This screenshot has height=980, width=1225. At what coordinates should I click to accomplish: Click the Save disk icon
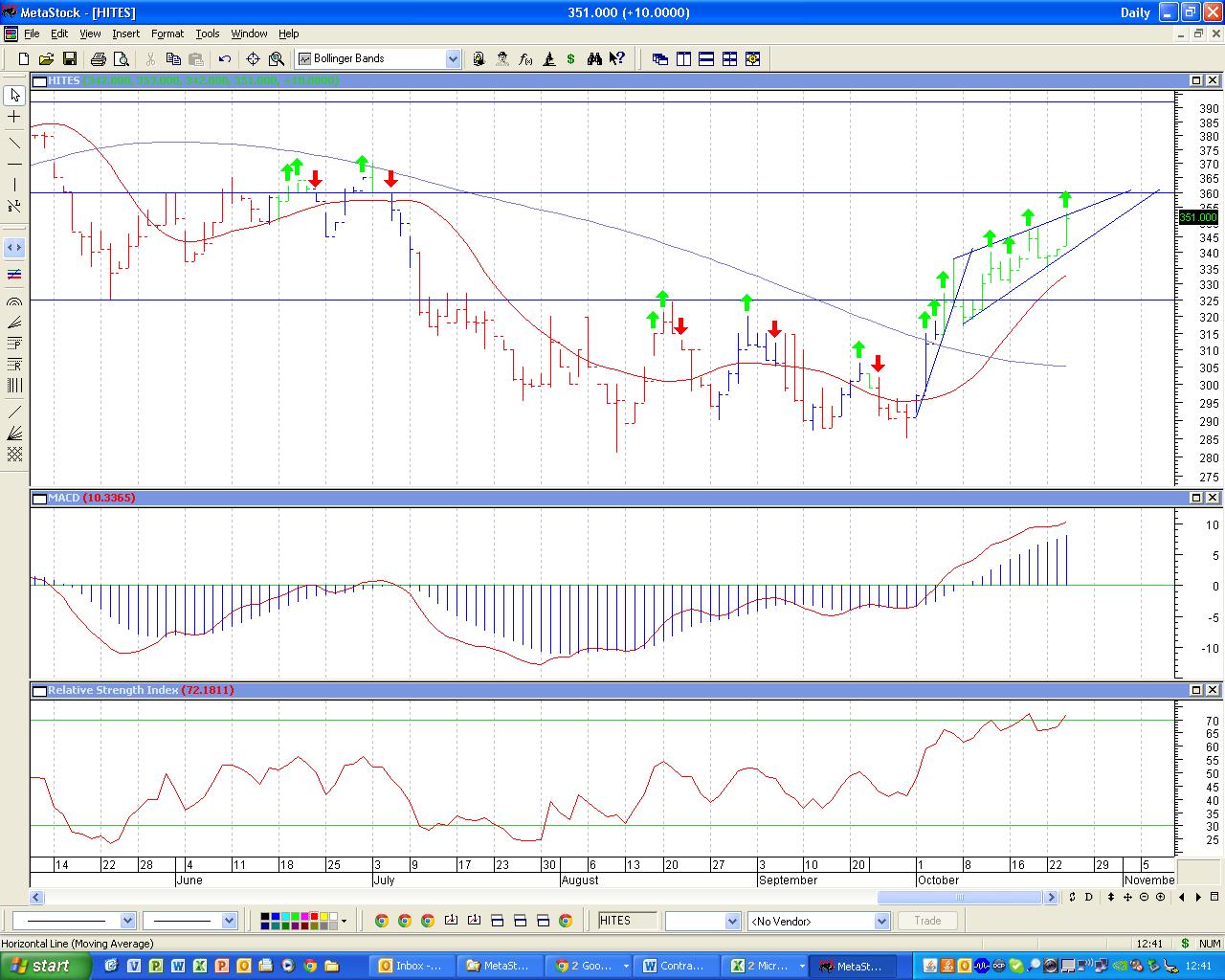(x=69, y=59)
